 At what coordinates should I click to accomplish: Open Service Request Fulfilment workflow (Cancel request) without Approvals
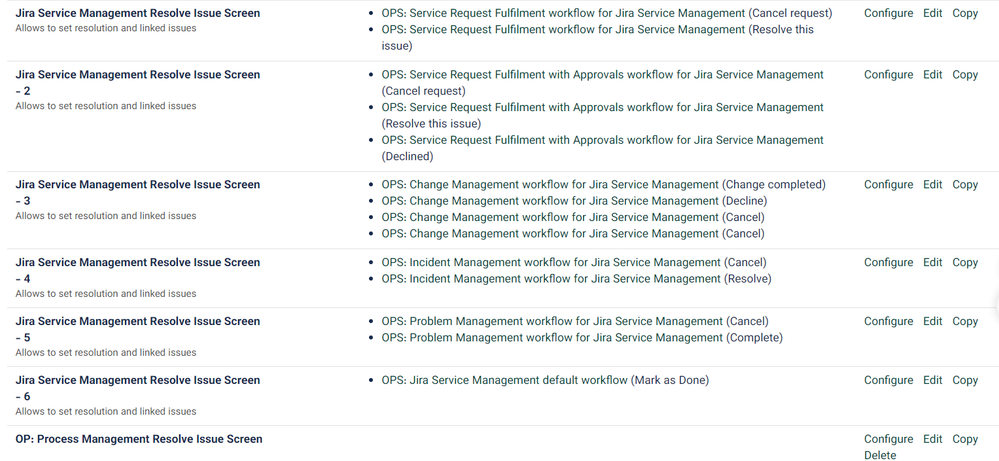pos(607,13)
